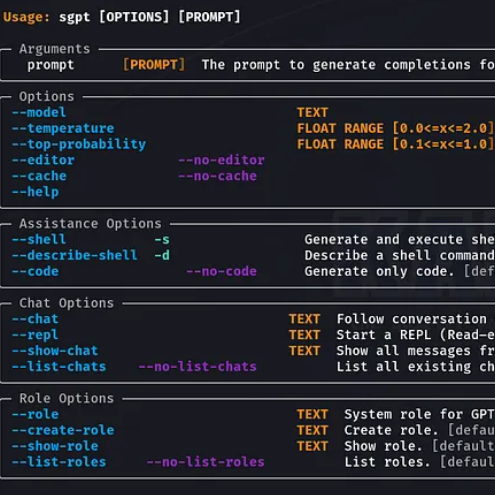Viewport: 495px width, 495px height.
Task: Click the '--describe-shell' option
Action: coord(75,256)
